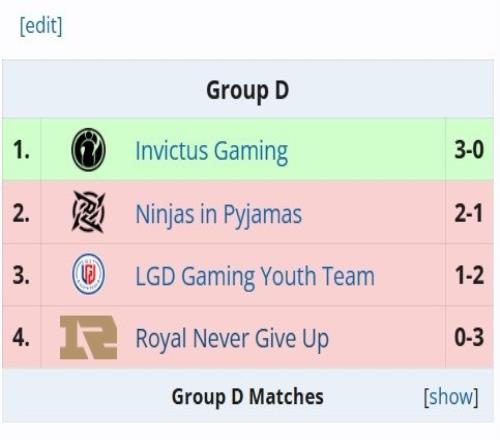Open the Invictus Gaming team link

(x=211, y=152)
